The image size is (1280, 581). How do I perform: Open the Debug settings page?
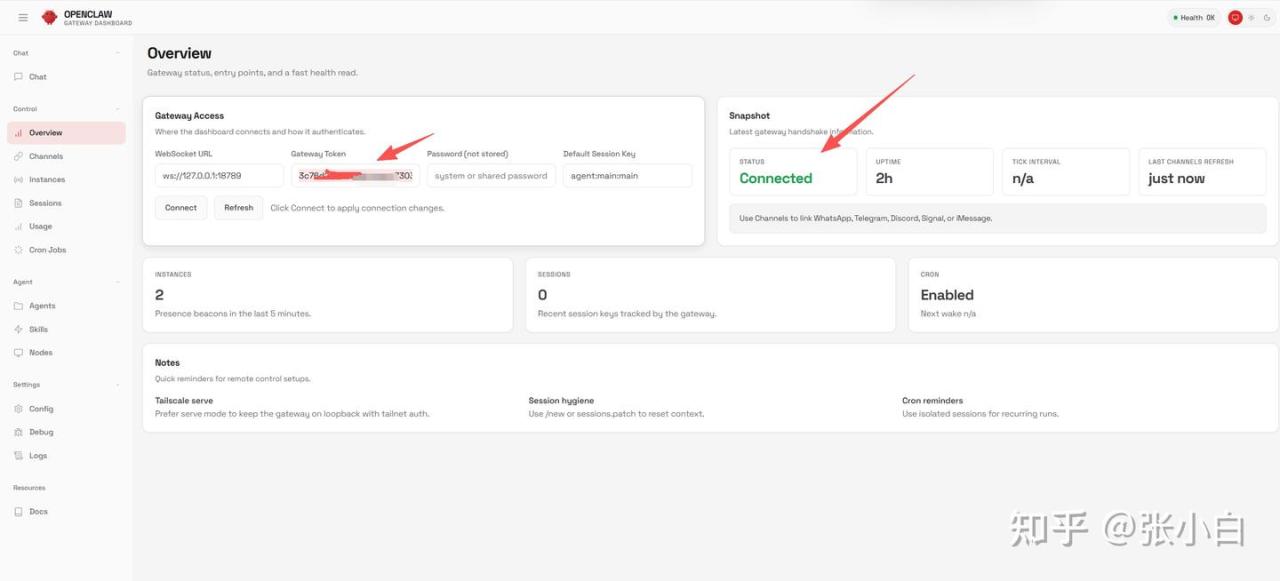41,432
